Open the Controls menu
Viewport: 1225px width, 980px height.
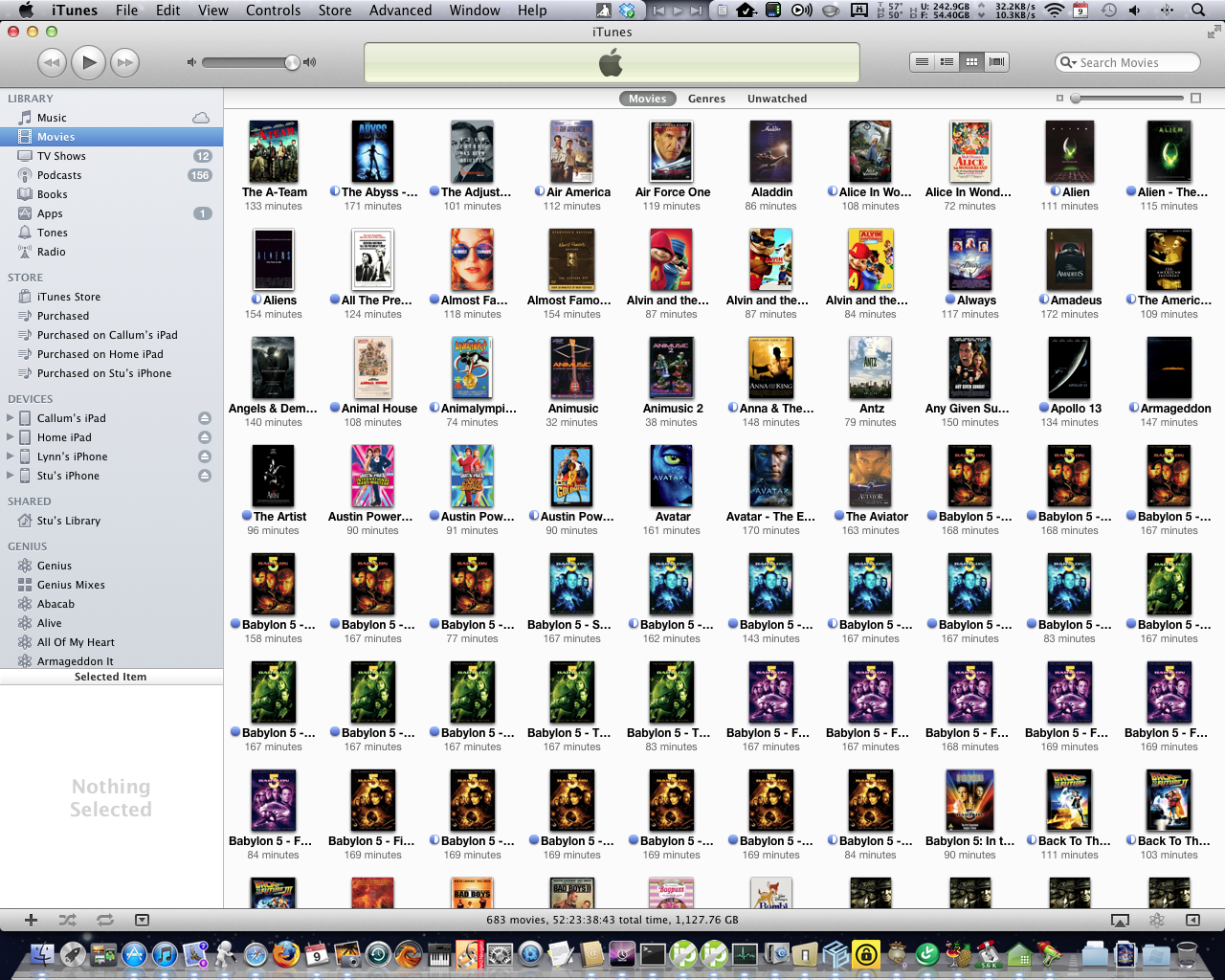coord(273,11)
